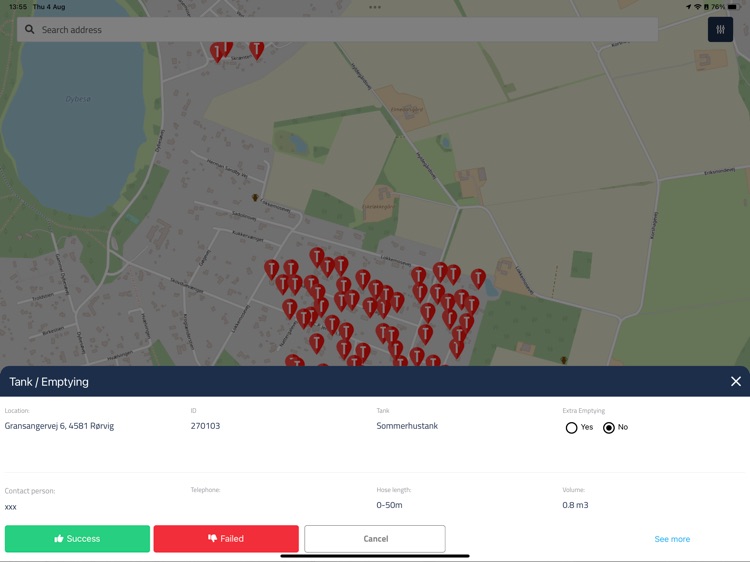Open the See more link

672,539
